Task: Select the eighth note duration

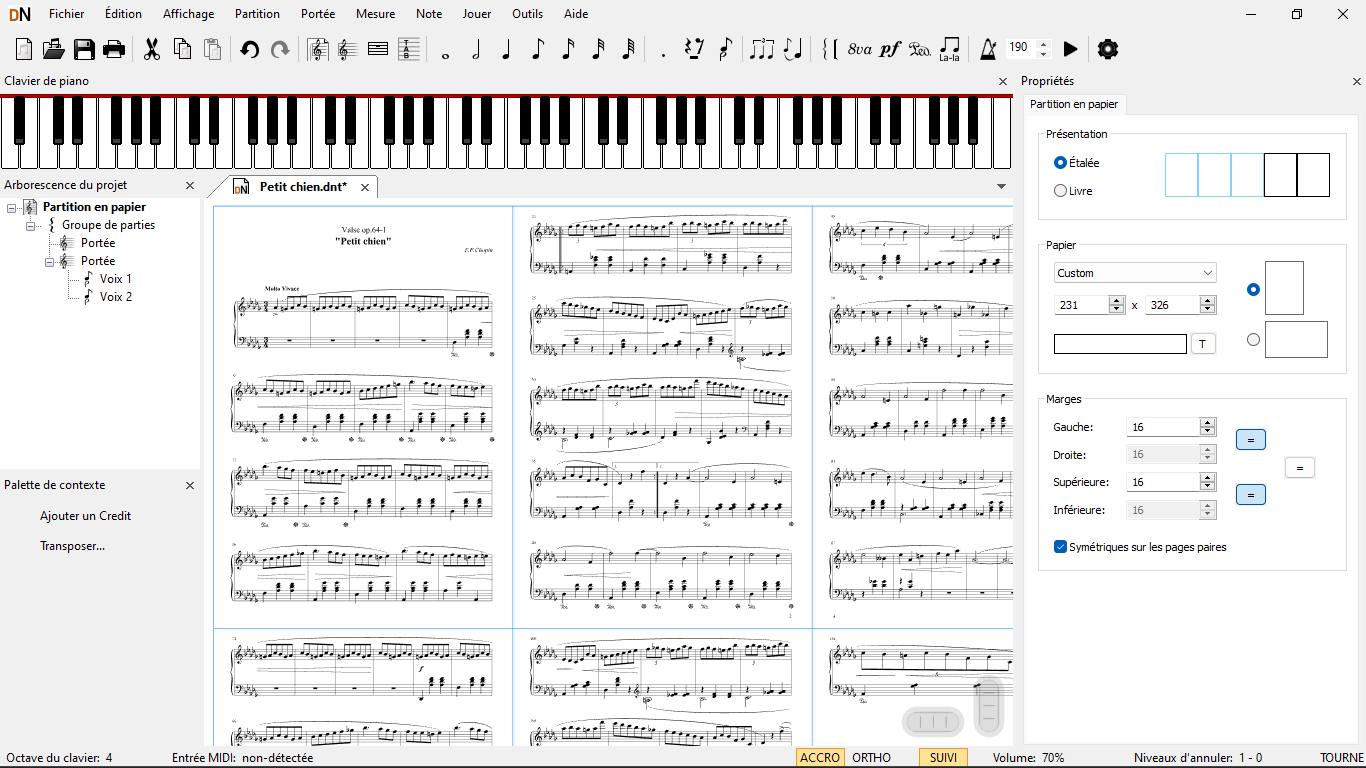Action: click(537, 49)
